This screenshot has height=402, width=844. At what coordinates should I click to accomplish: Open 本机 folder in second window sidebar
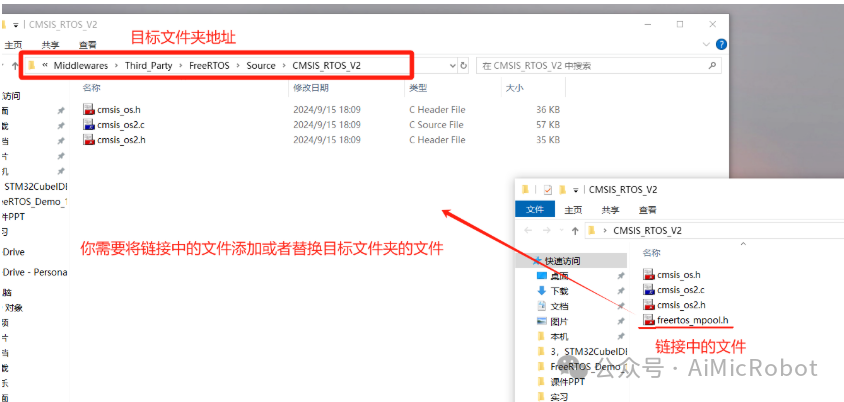559,336
